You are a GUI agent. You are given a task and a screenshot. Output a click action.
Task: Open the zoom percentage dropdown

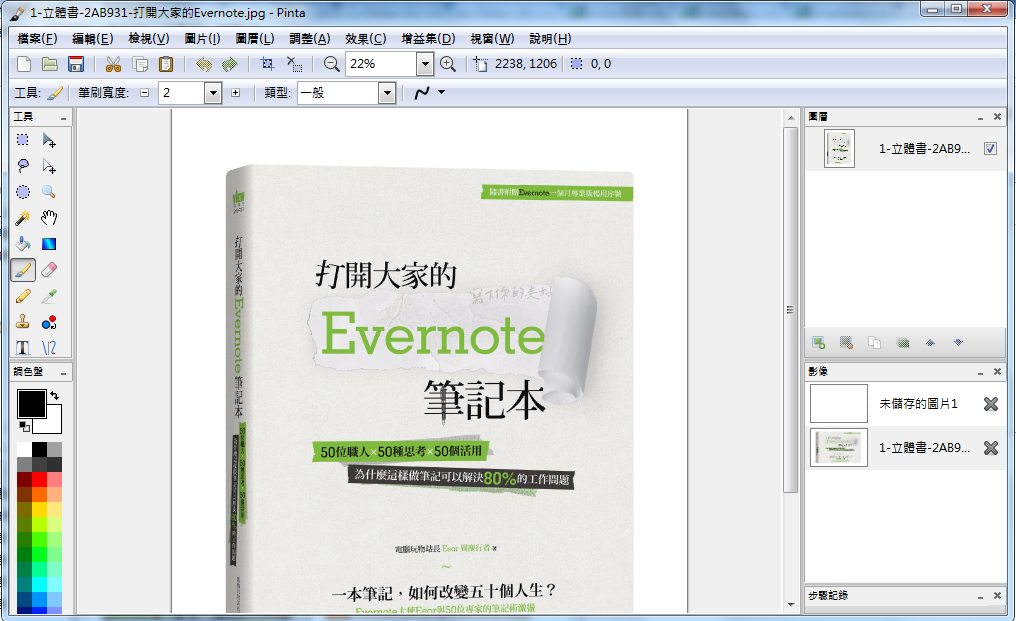tap(425, 64)
